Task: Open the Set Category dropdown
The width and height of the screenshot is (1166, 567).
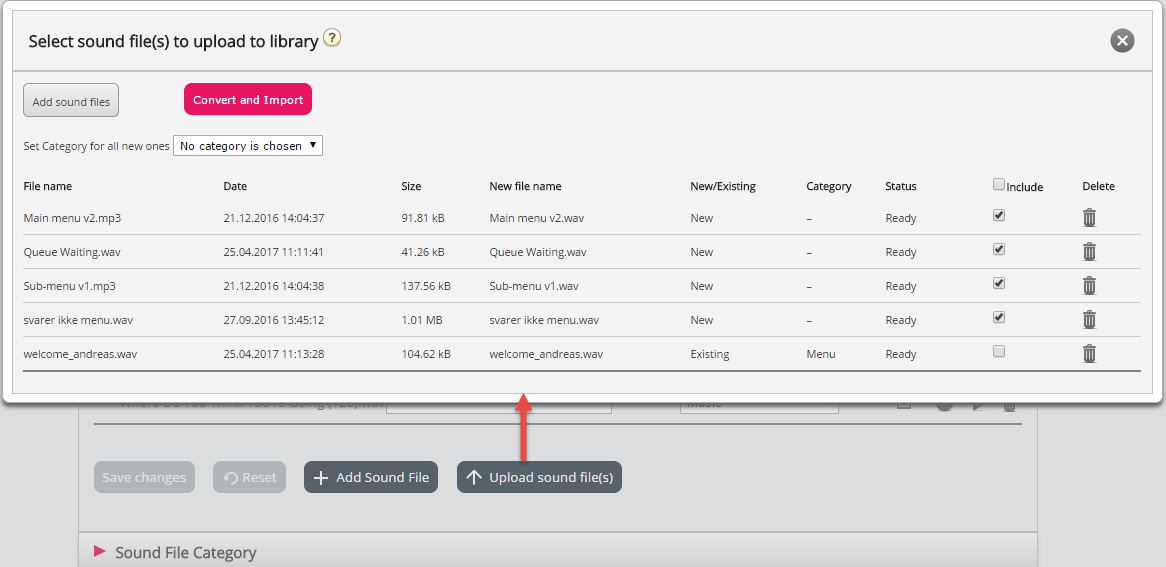Action: pyautogui.click(x=248, y=146)
